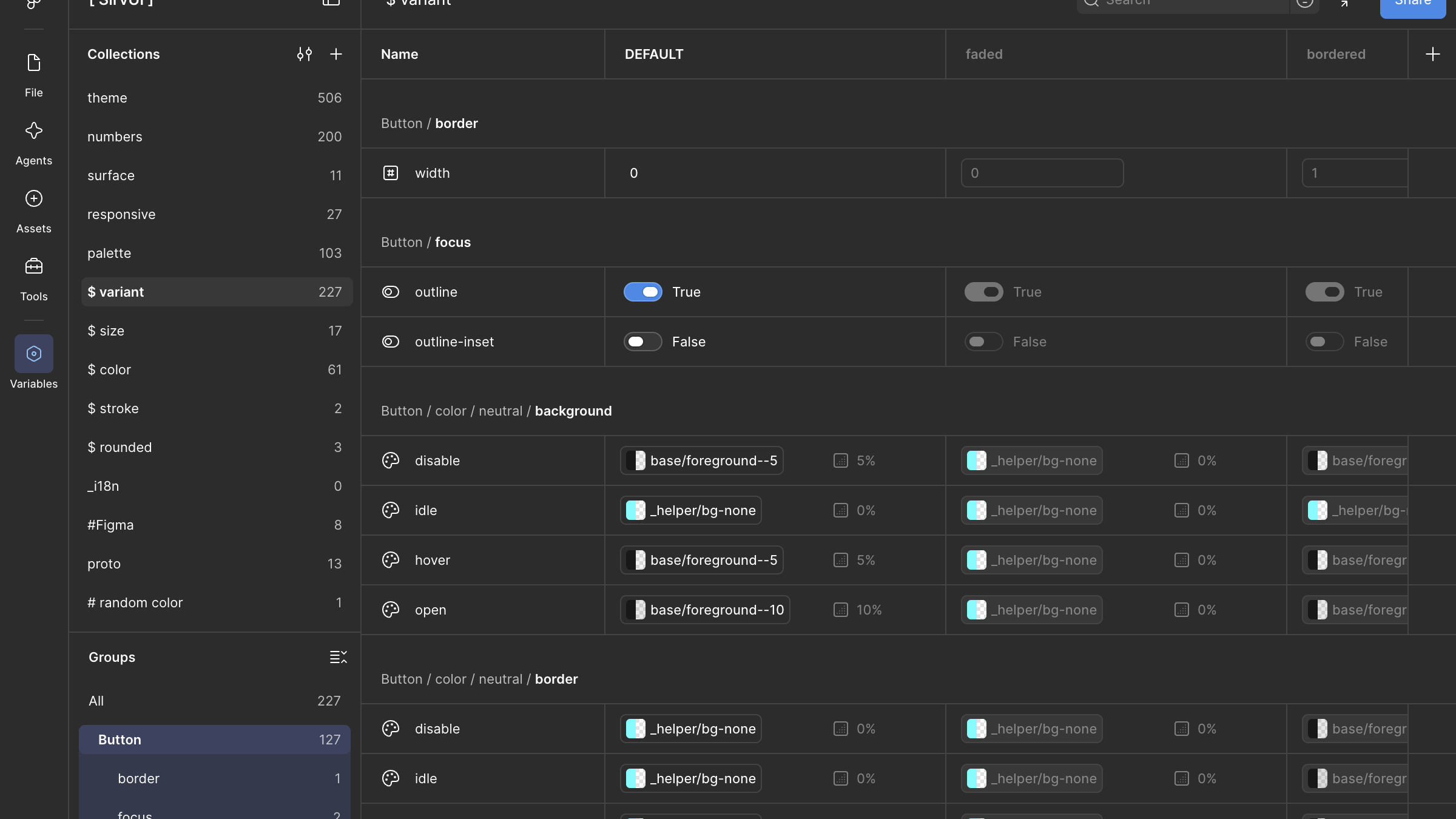
Task: Select the palette collection
Action: point(217,253)
